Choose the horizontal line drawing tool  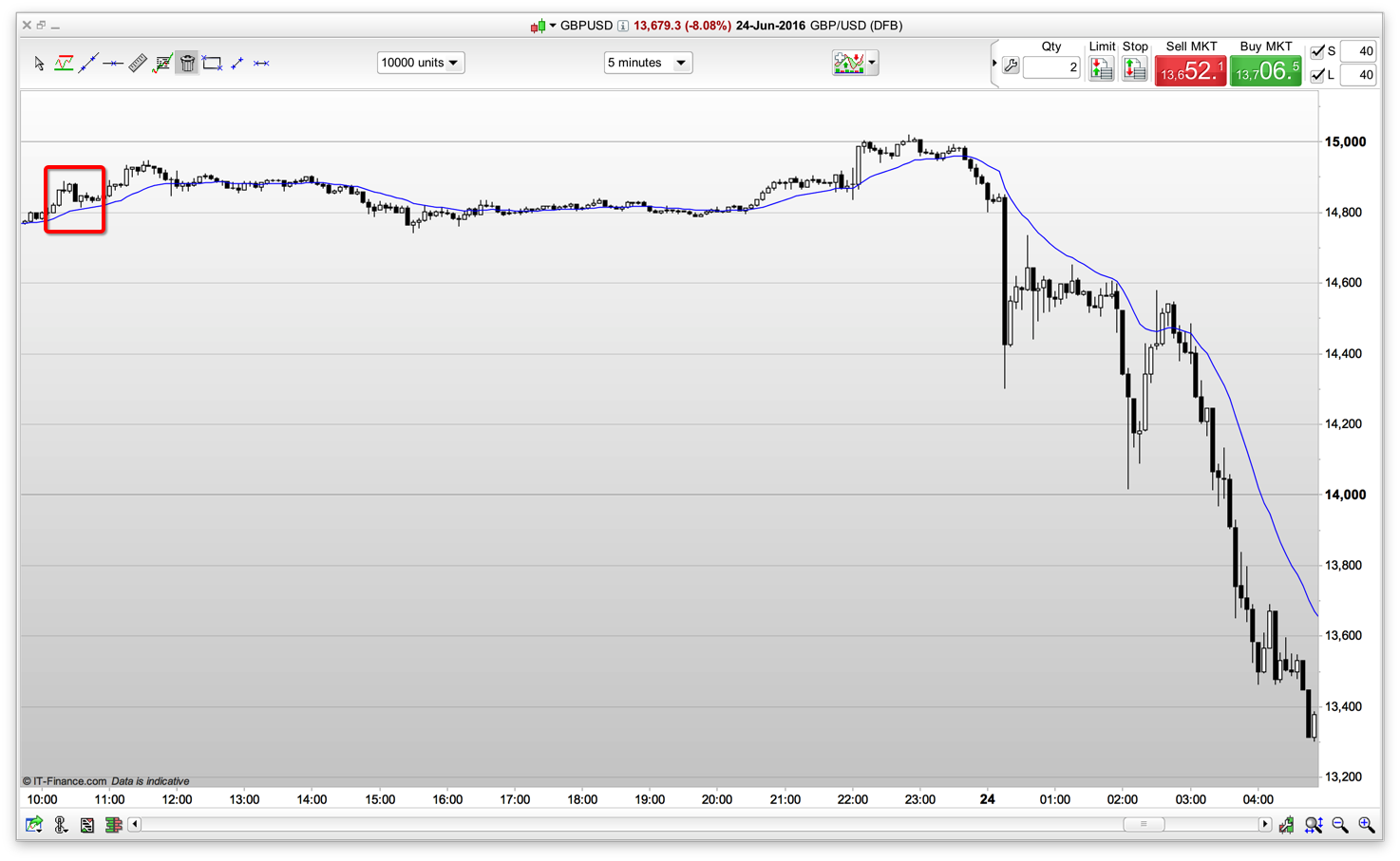coord(113,64)
